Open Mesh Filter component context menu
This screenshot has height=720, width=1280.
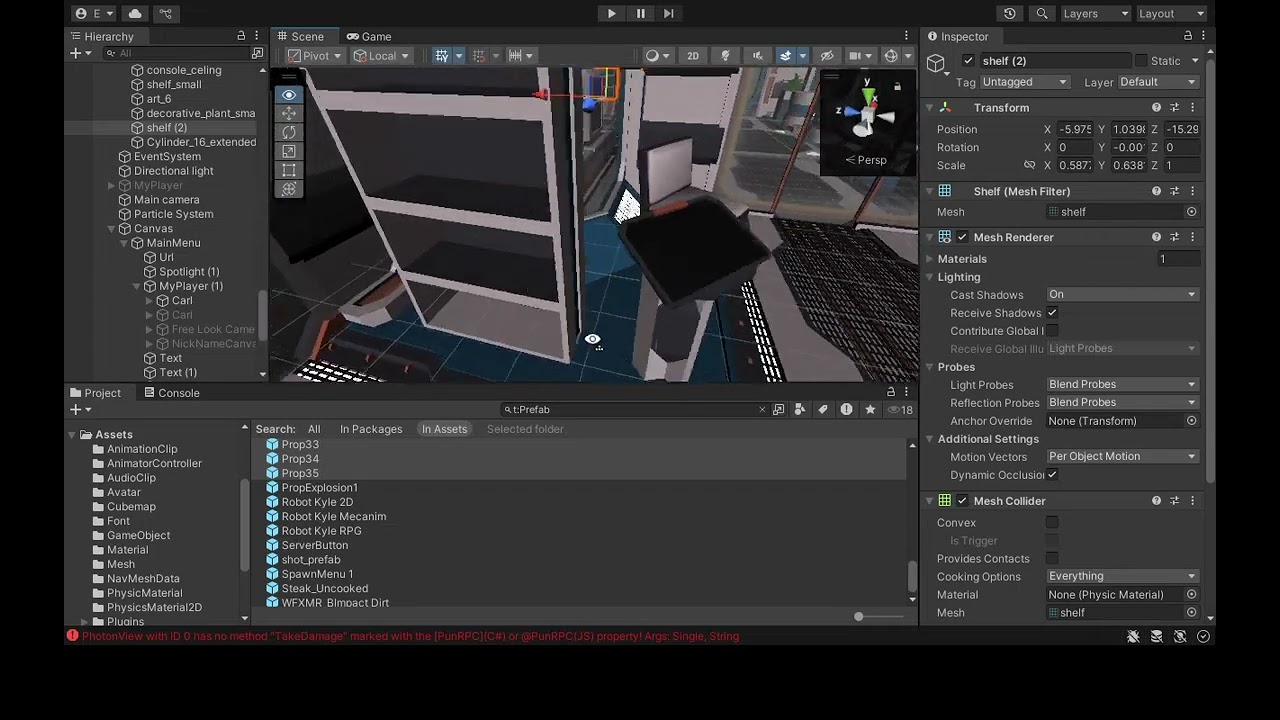(x=1192, y=191)
